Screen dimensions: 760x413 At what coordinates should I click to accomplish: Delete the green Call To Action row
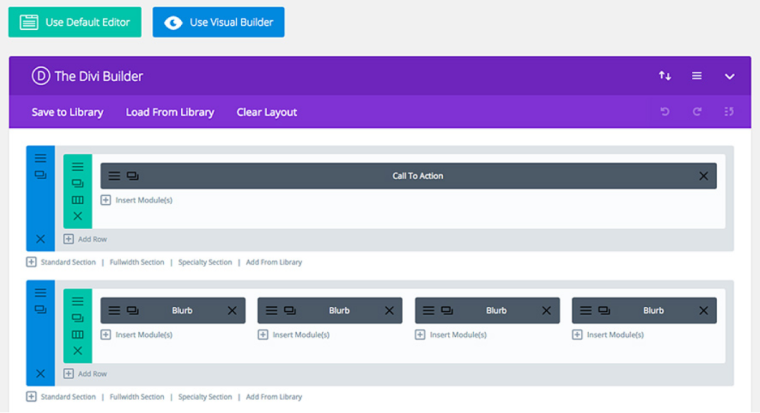click(78, 216)
